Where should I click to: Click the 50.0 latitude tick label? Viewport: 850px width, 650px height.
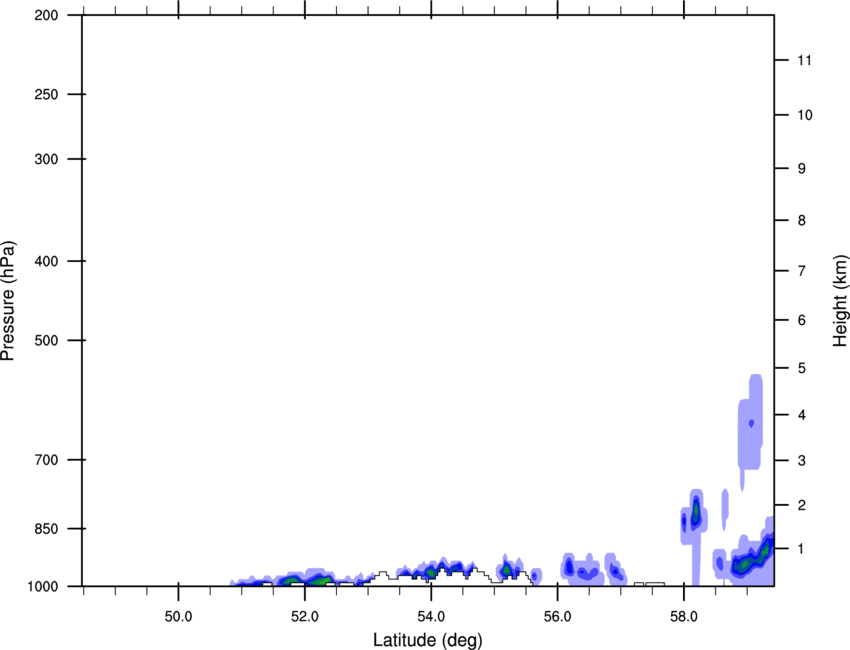(178, 617)
